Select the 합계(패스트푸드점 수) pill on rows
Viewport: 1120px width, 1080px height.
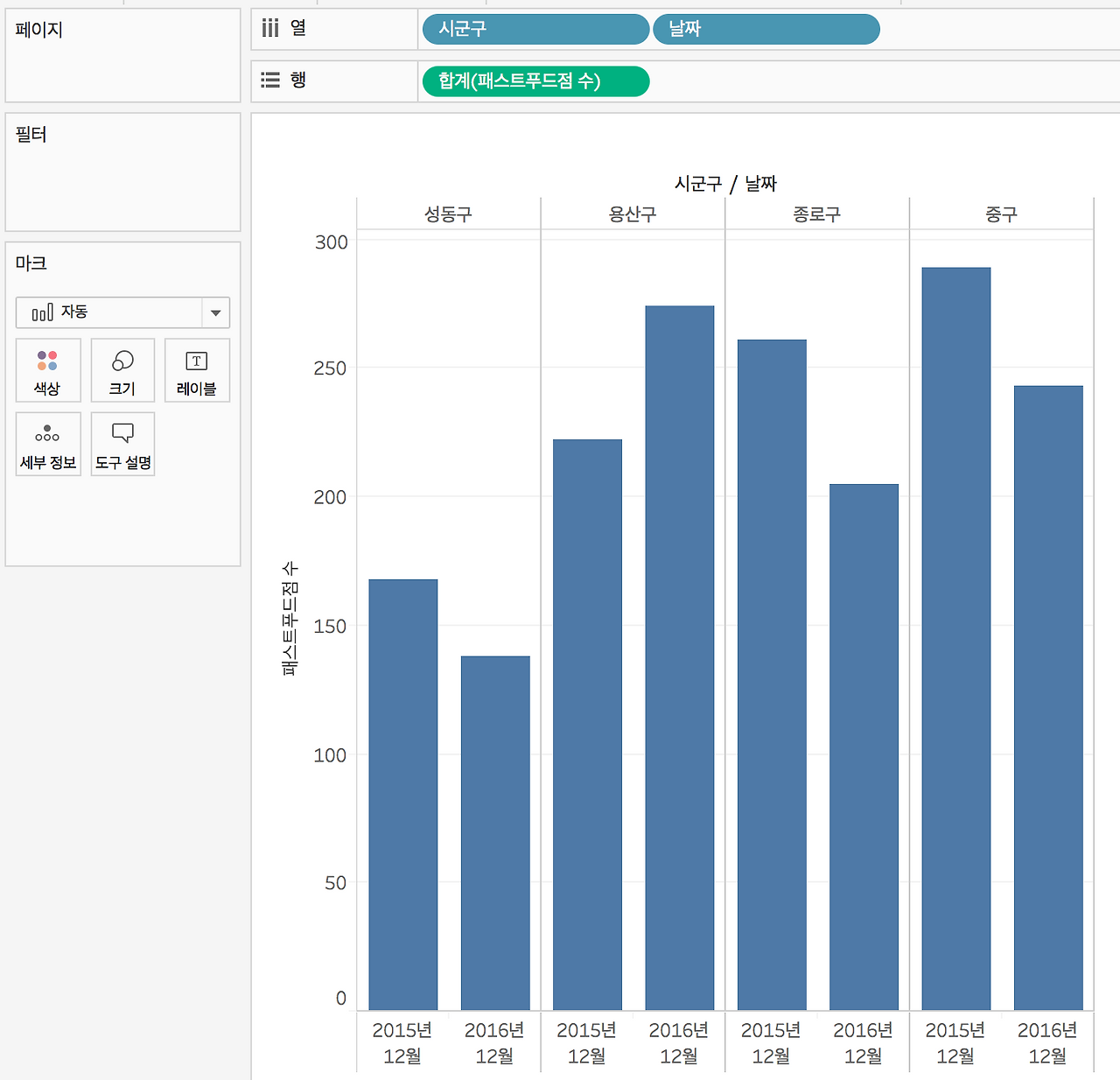[535, 81]
